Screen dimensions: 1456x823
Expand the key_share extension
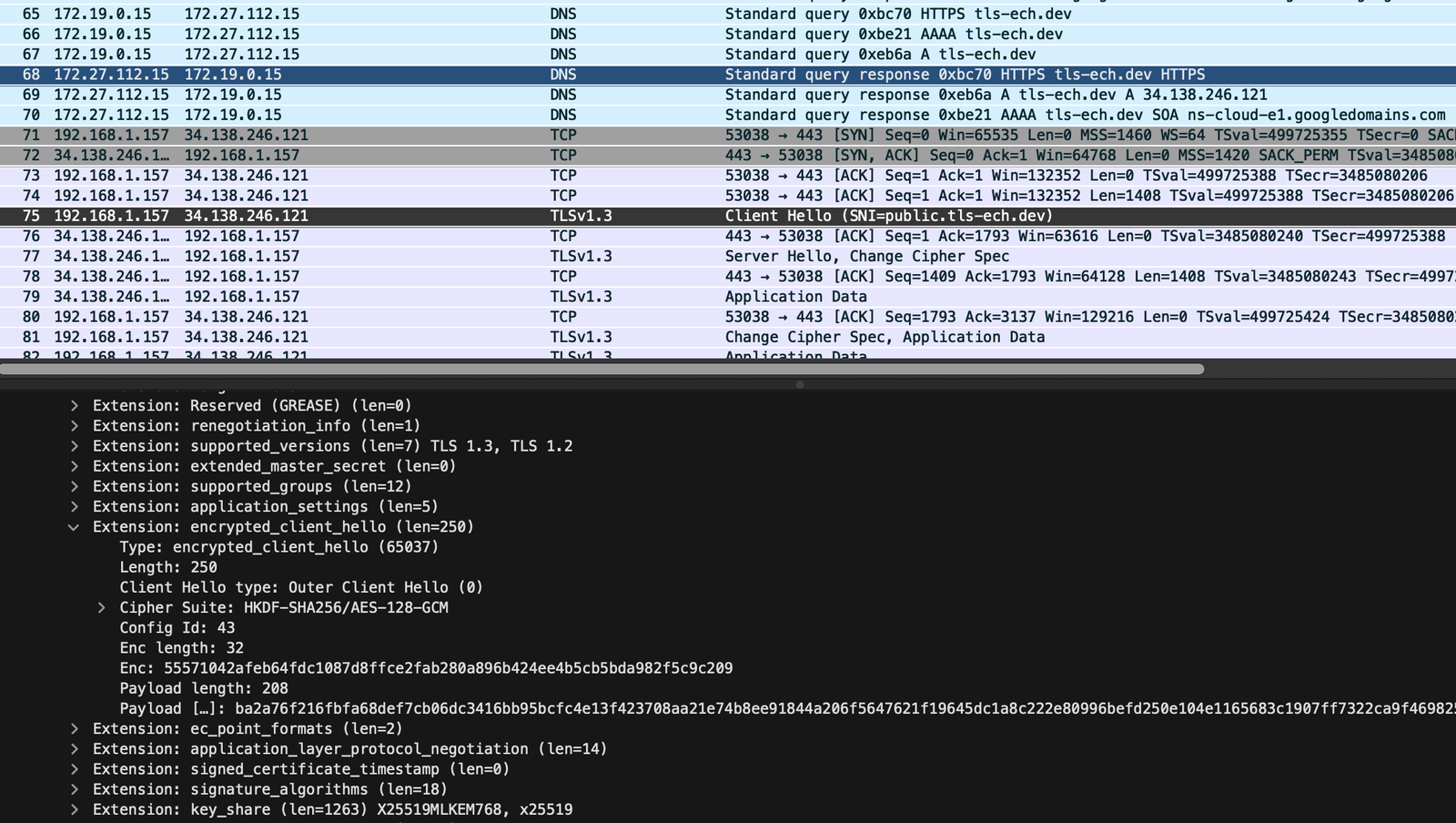(74, 808)
